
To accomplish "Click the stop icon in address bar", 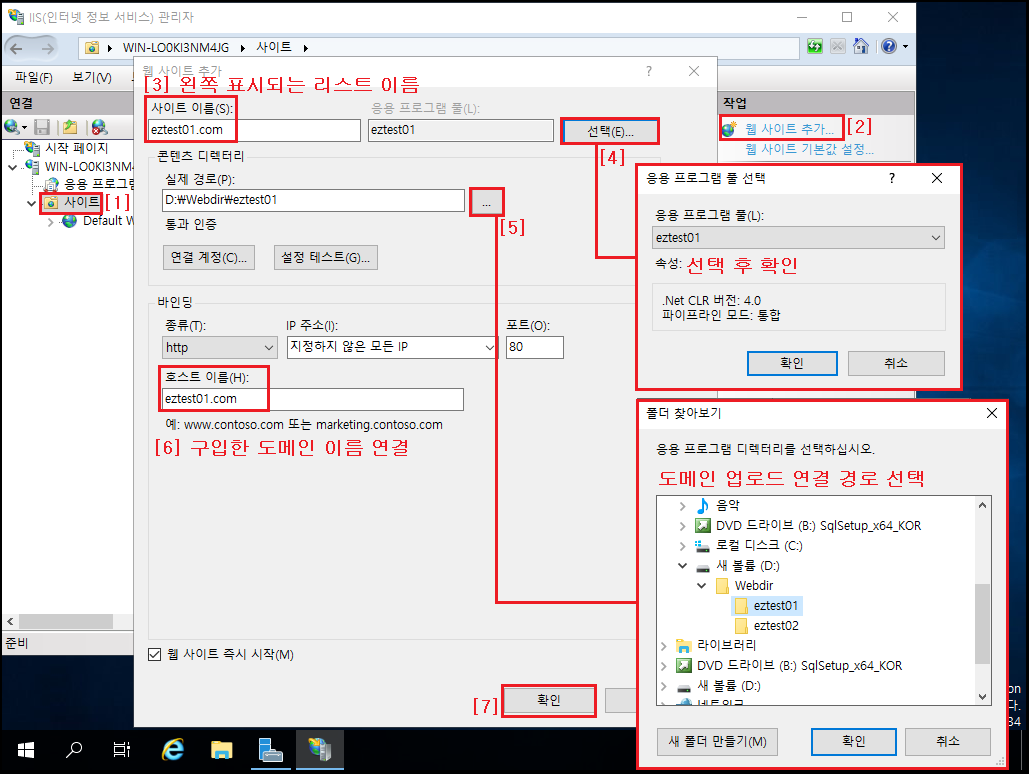I will (837, 46).
